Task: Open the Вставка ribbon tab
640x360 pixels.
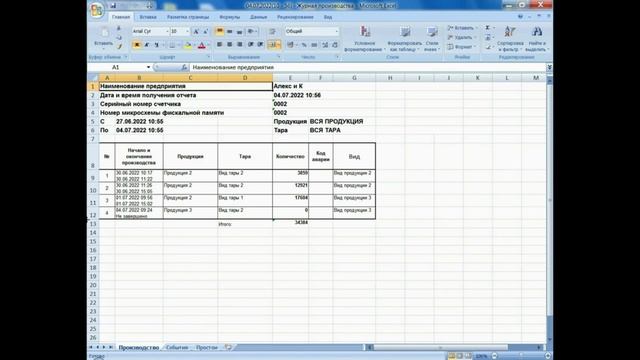Action: point(148,17)
